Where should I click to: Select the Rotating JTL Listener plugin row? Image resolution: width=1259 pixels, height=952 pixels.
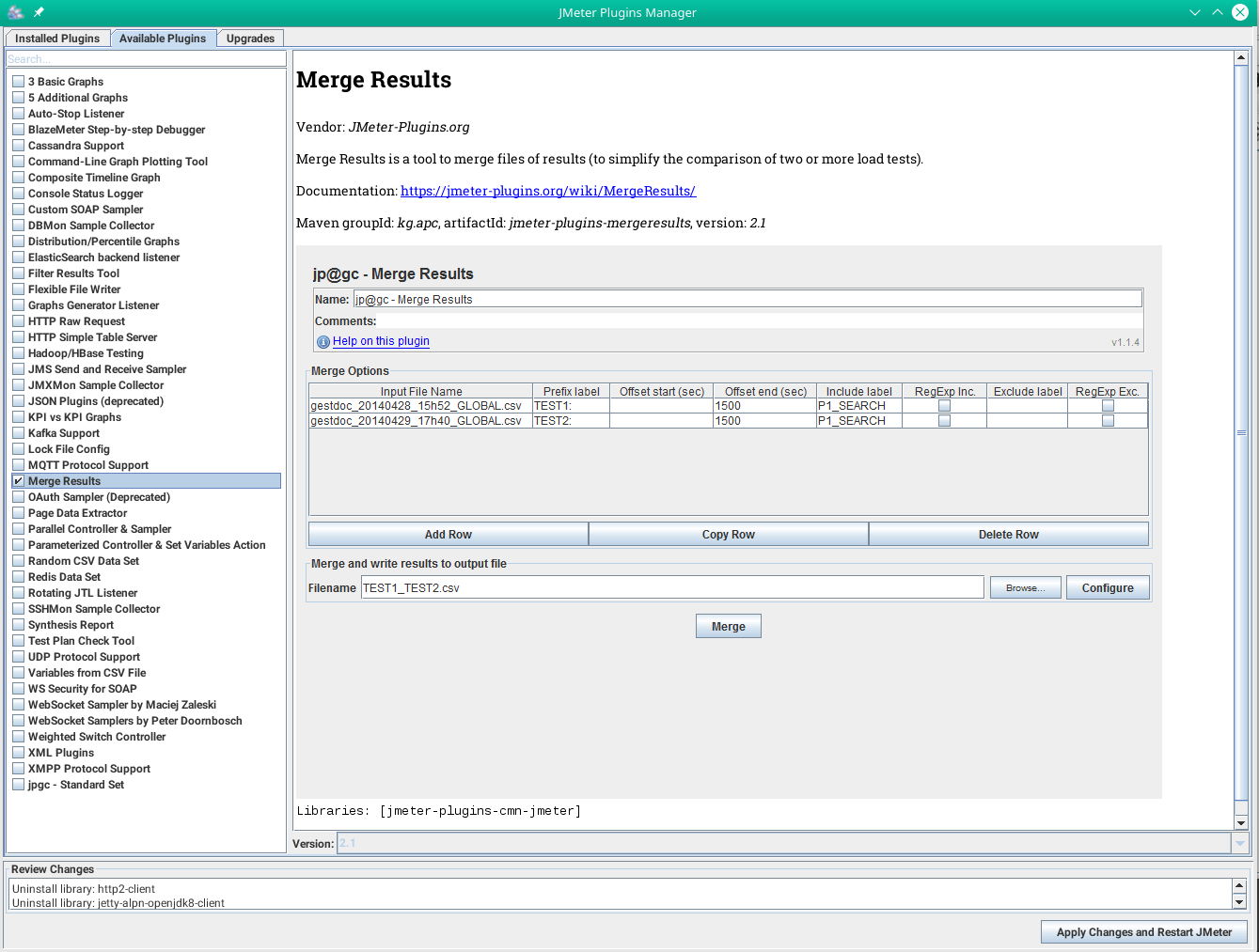pos(146,593)
